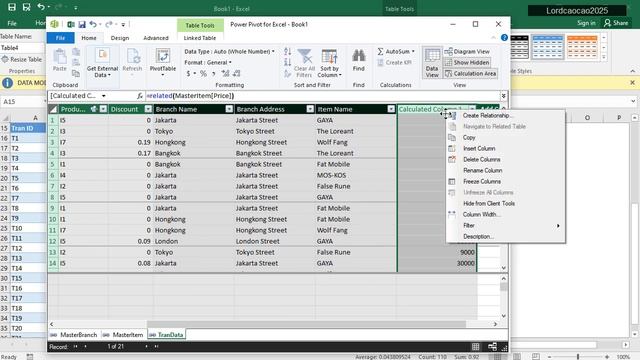This screenshot has width=640, height=360.
Task: Click the grid view icon in the status bar
Action: click(476, 347)
